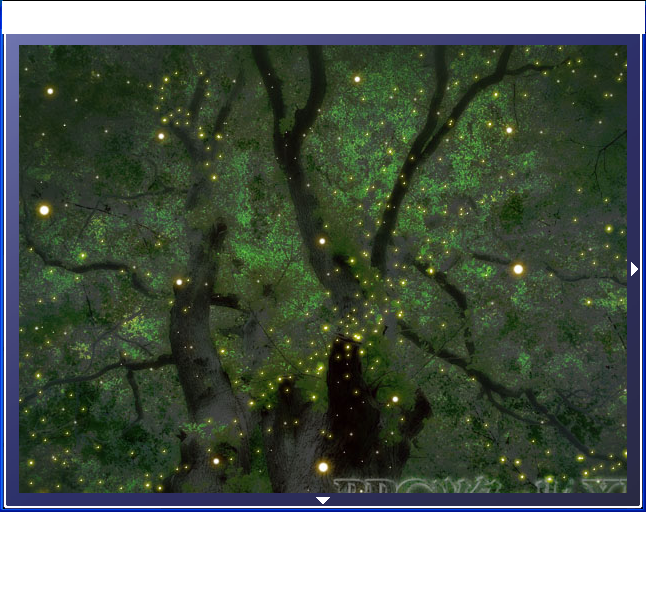
Task: Pan image right with the white arrow
Action: tap(634, 269)
